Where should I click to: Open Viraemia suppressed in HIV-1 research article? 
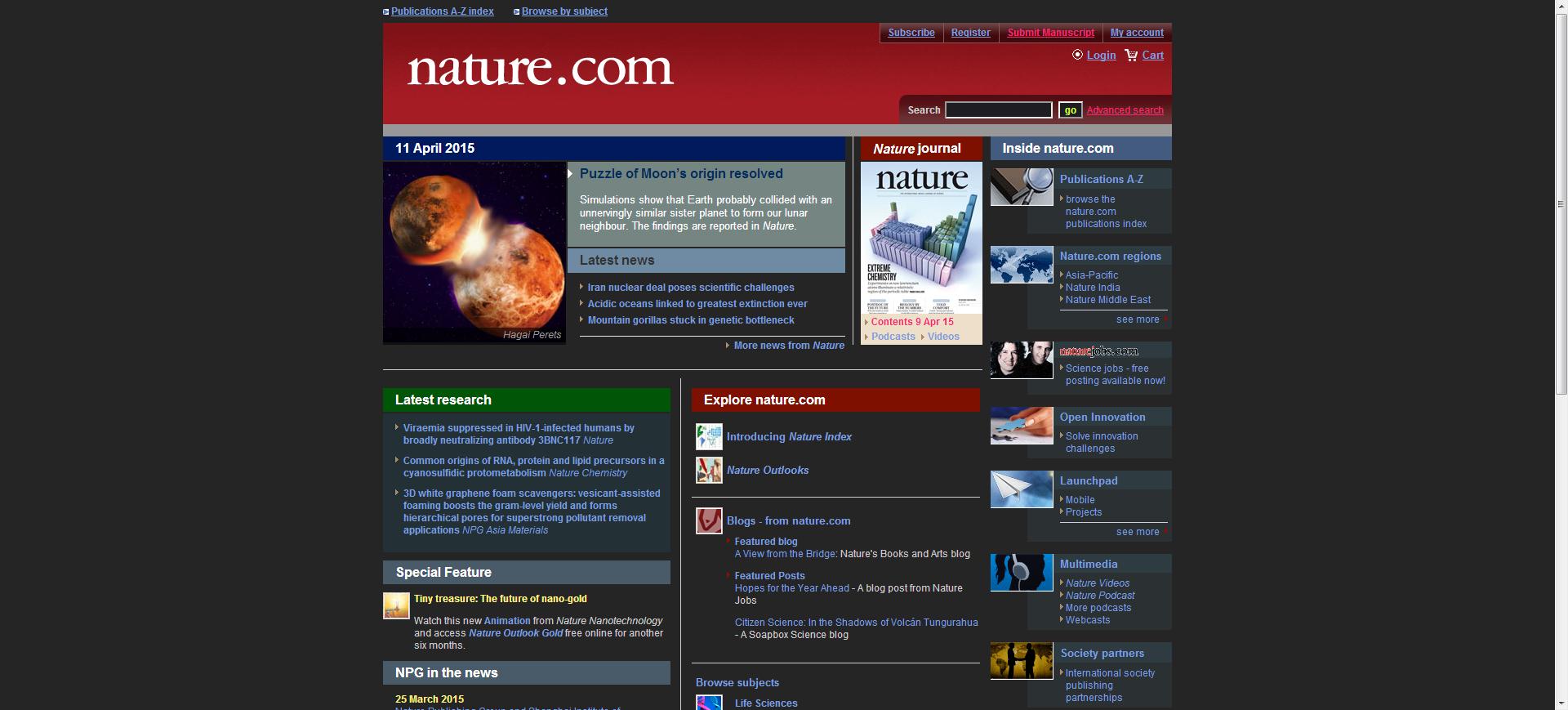(x=519, y=434)
